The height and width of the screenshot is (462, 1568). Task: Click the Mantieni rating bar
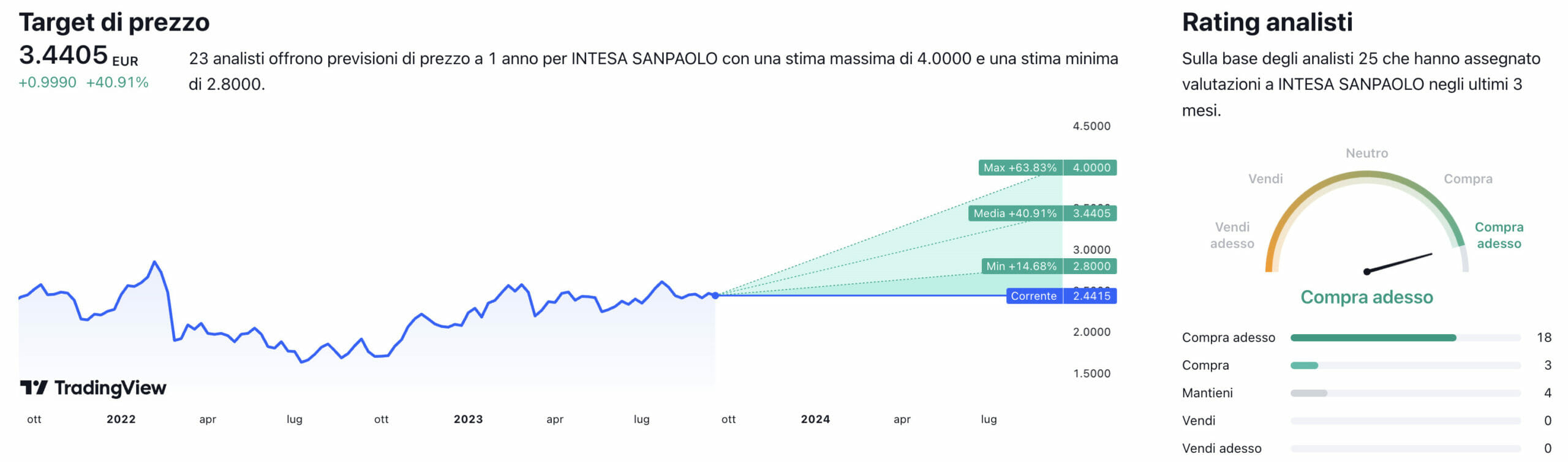point(1406,393)
